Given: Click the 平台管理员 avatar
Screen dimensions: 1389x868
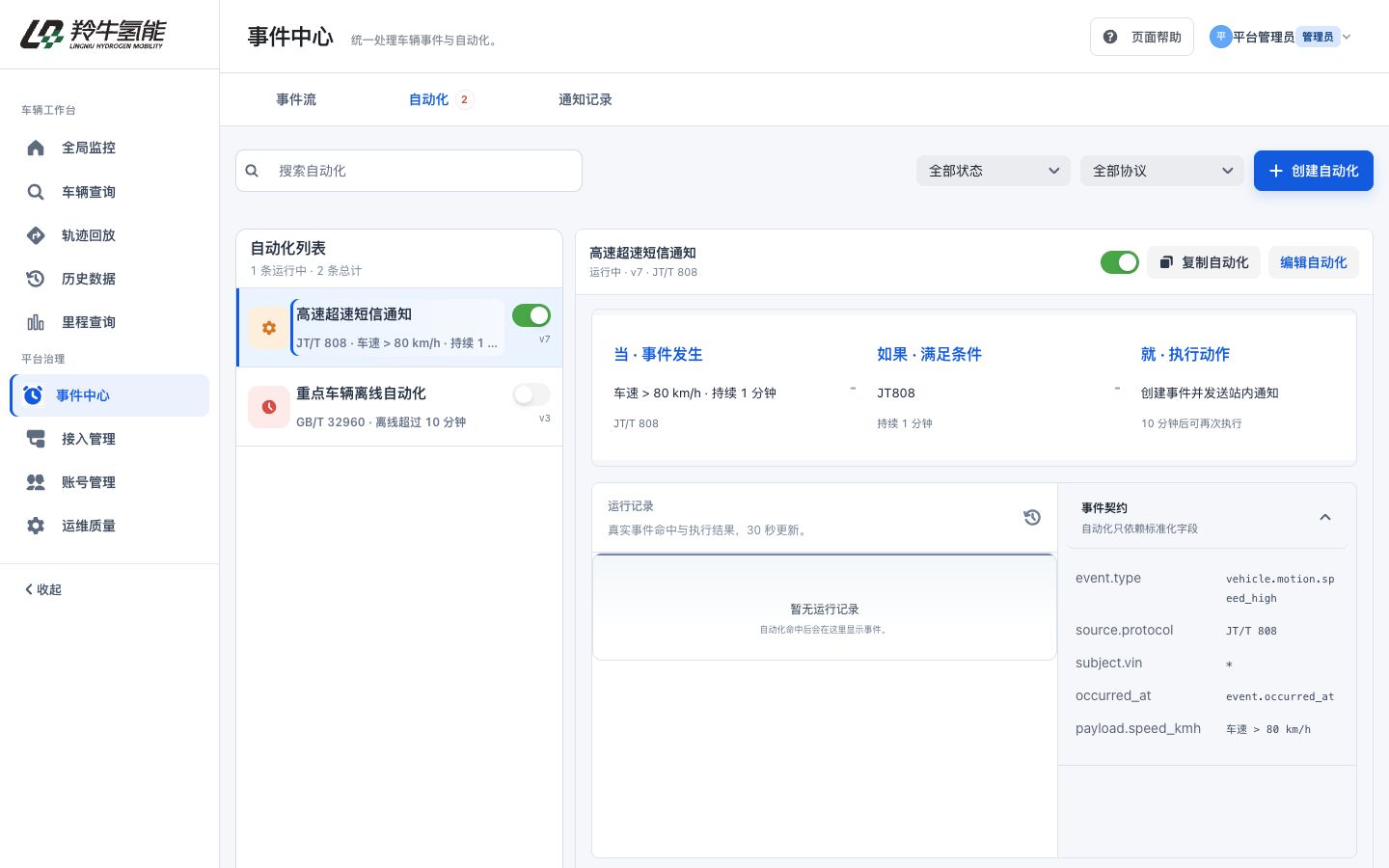Looking at the screenshot, I should [x=1220, y=37].
